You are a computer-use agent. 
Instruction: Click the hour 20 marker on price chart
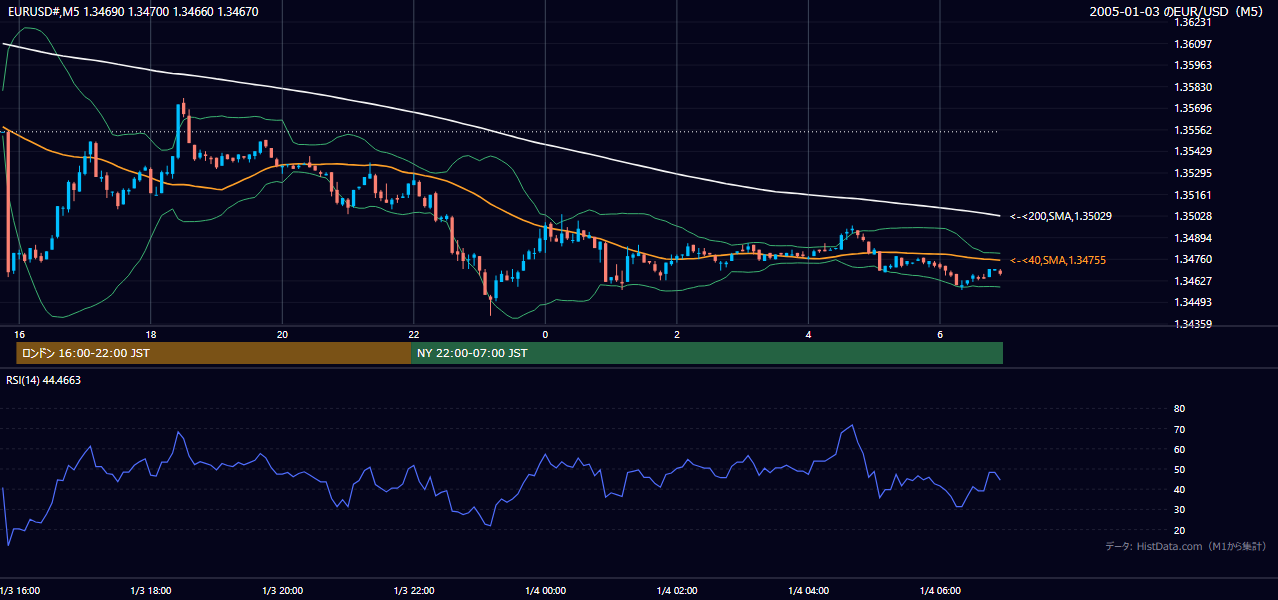point(282,334)
